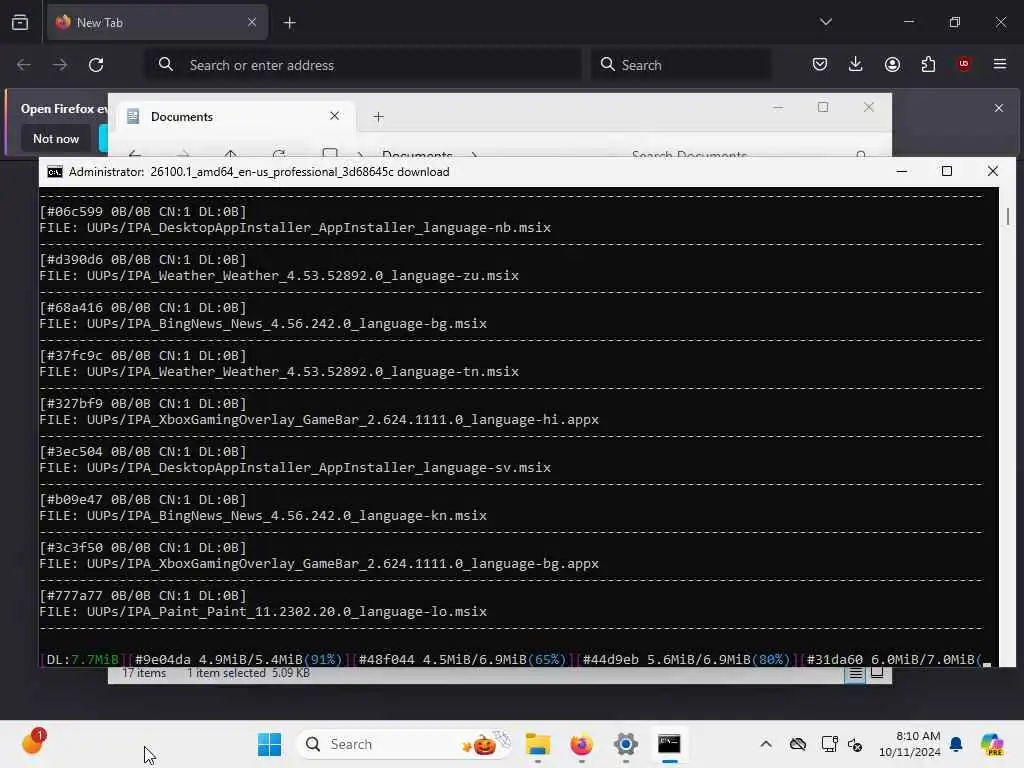Close the New Tab browser tab

point(251,22)
